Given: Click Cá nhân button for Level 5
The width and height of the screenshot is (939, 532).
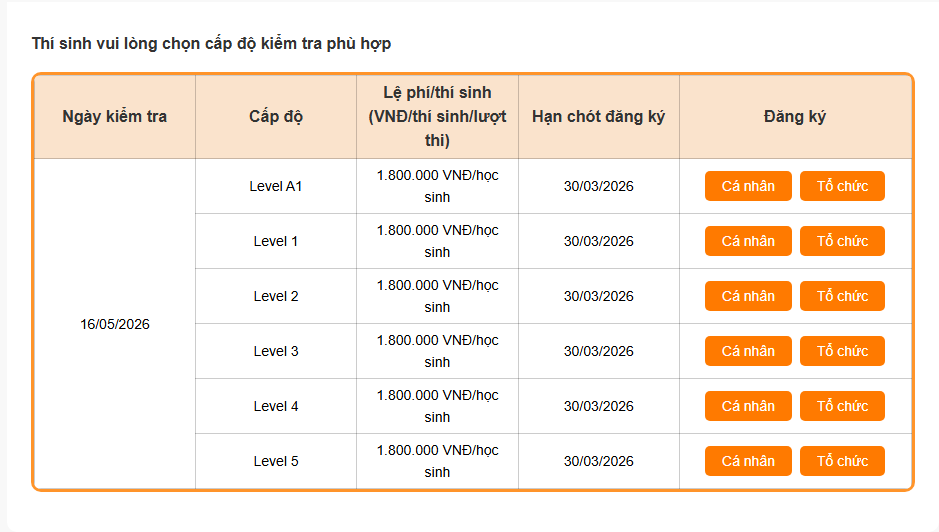Looking at the screenshot, I should (748, 461).
